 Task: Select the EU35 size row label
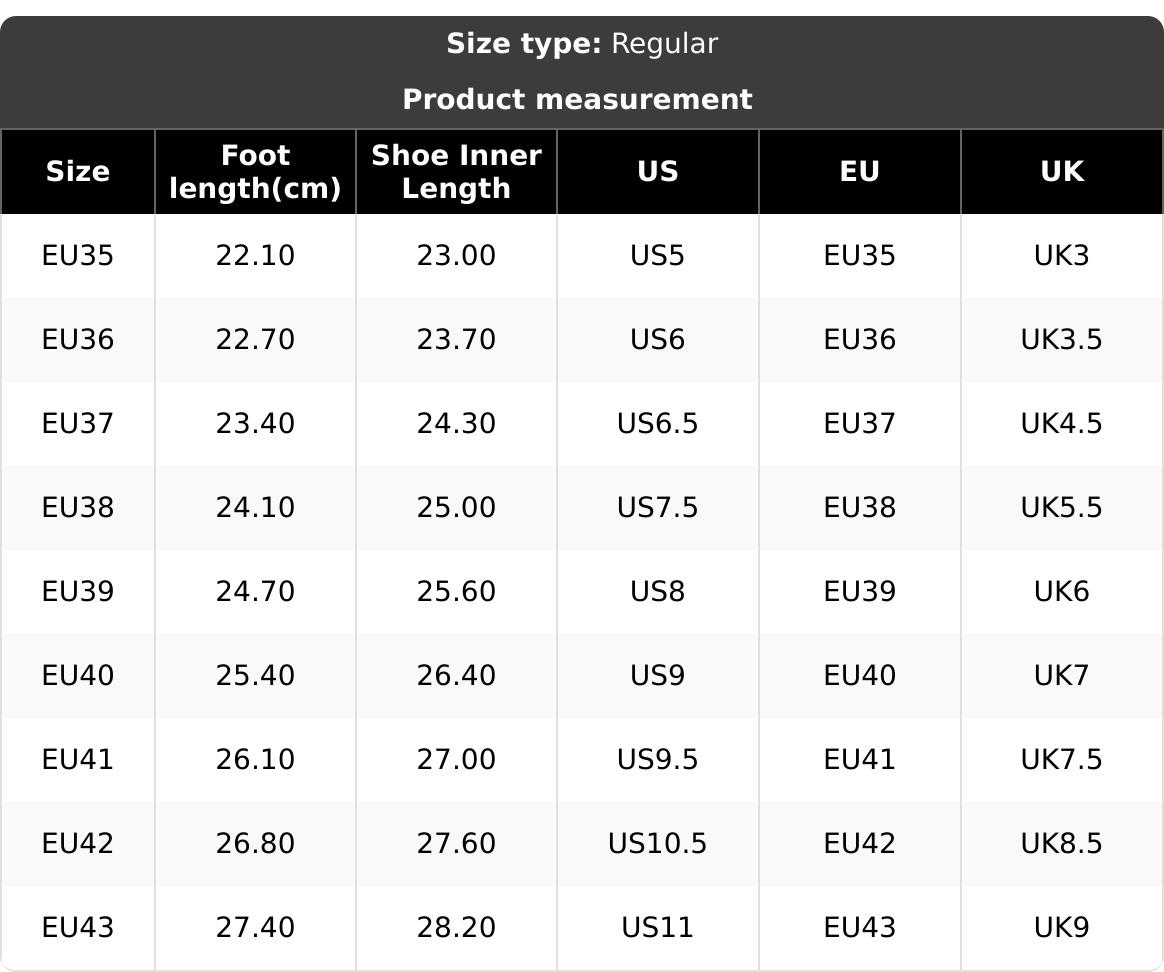(x=77, y=256)
